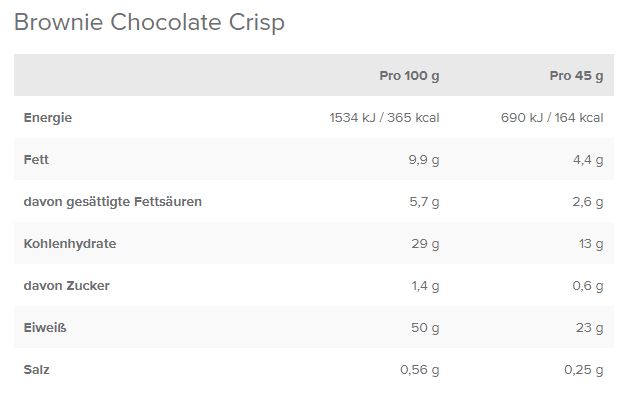629x403 pixels.
Task: Click the Fett row label
Action: tap(36, 159)
